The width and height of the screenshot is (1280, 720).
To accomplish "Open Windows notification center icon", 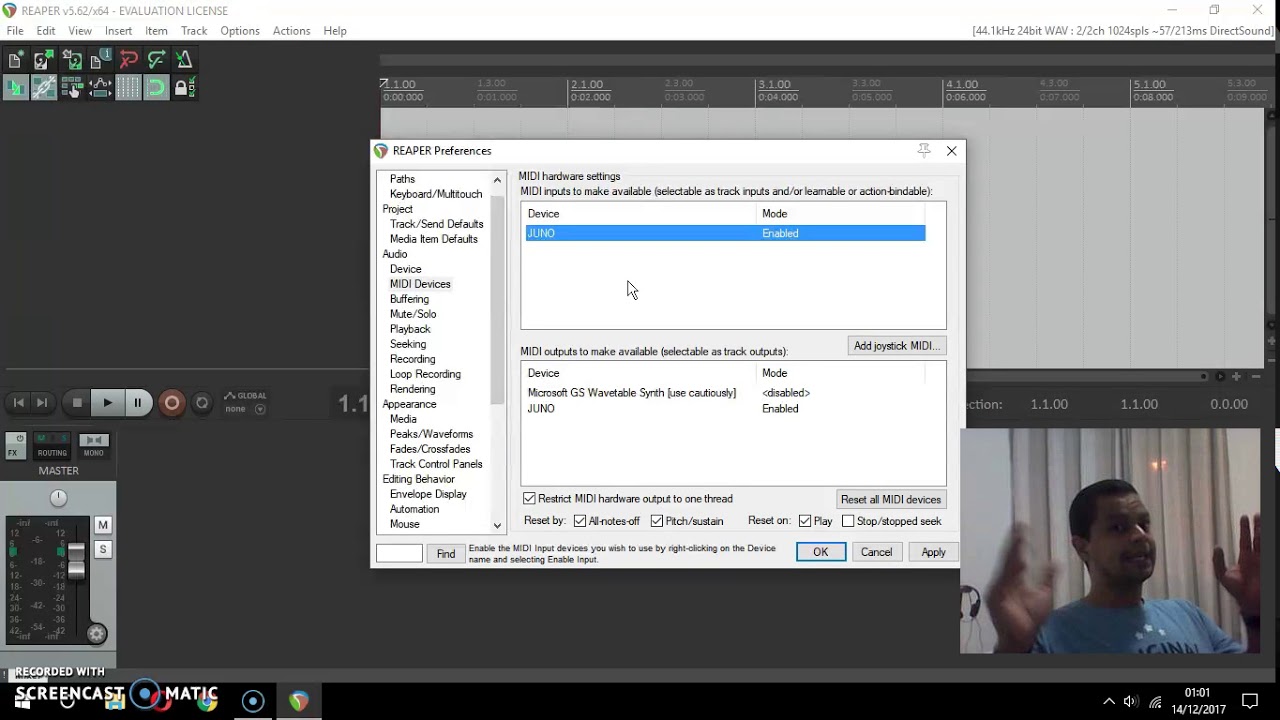I will click(x=1250, y=701).
